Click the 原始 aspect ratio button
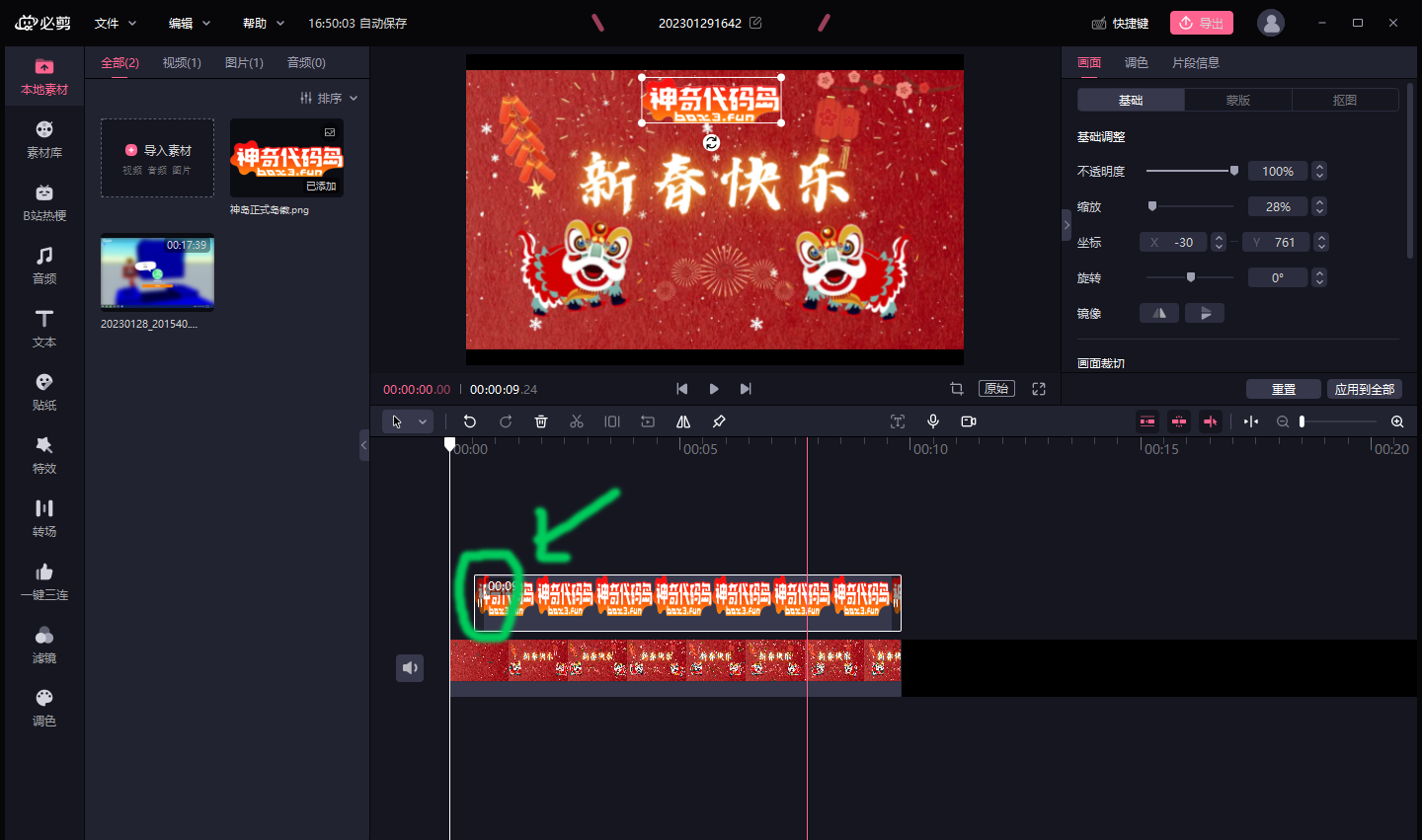 [996, 389]
